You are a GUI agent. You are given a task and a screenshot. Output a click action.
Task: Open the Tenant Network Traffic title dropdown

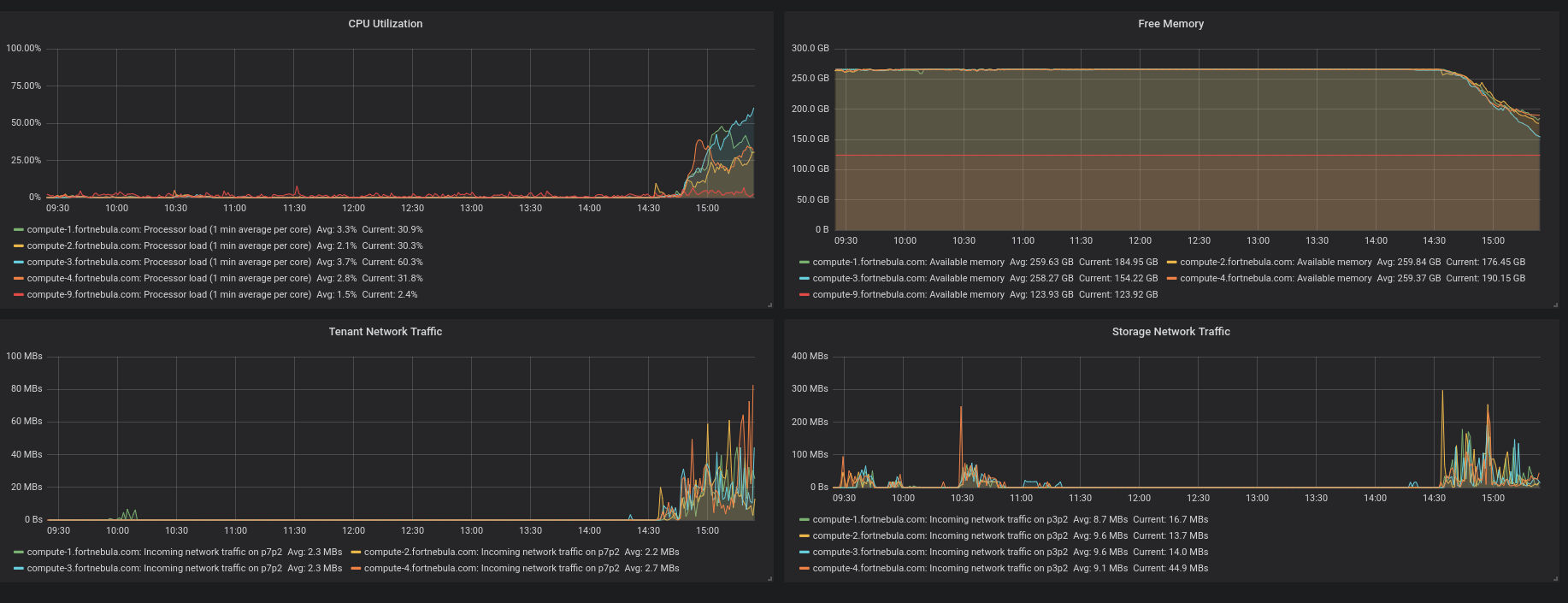pos(385,332)
